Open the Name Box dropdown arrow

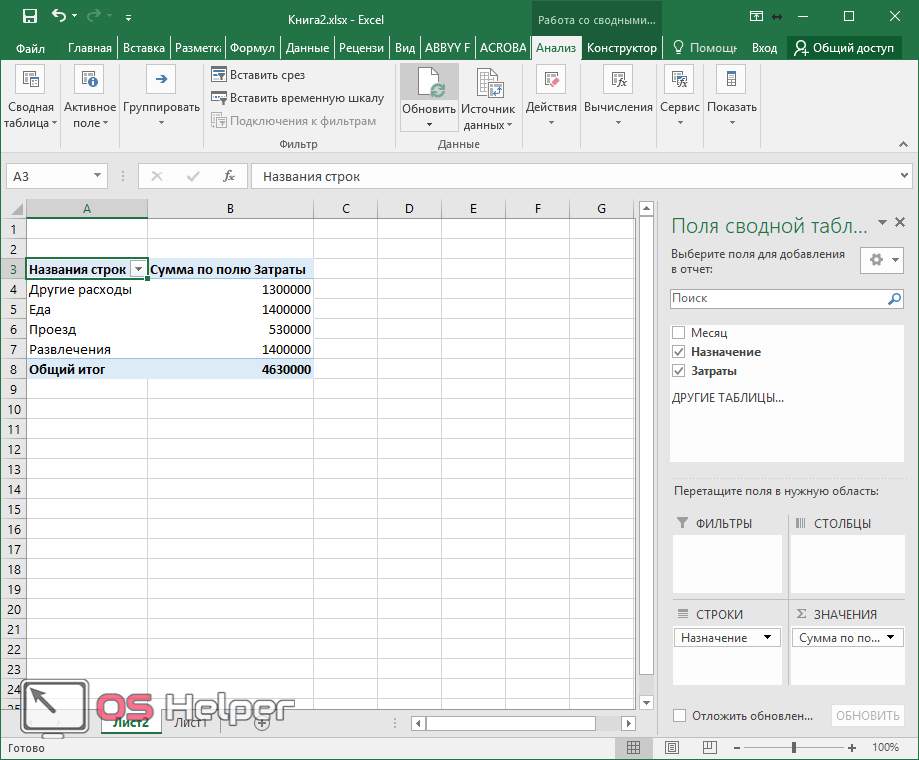pos(97,176)
